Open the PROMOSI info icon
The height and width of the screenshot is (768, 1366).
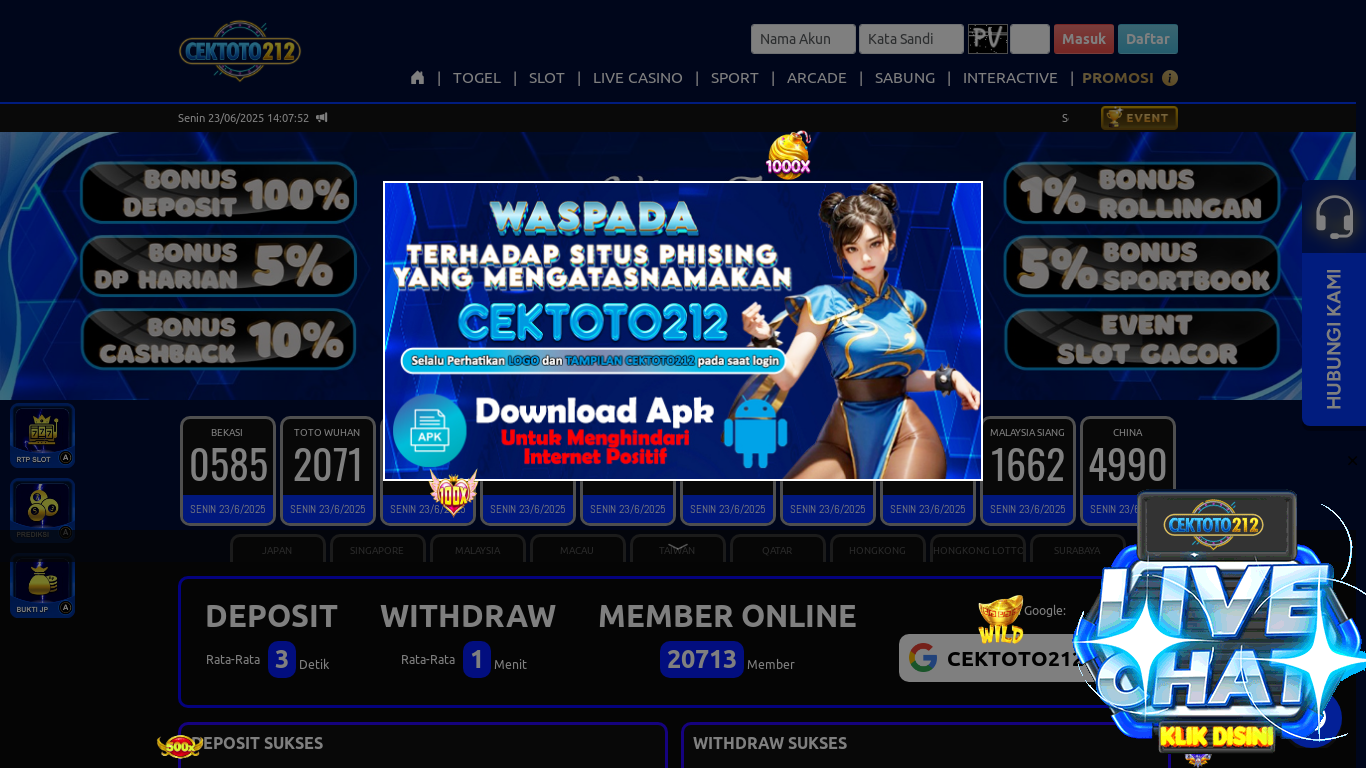coord(1170,78)
